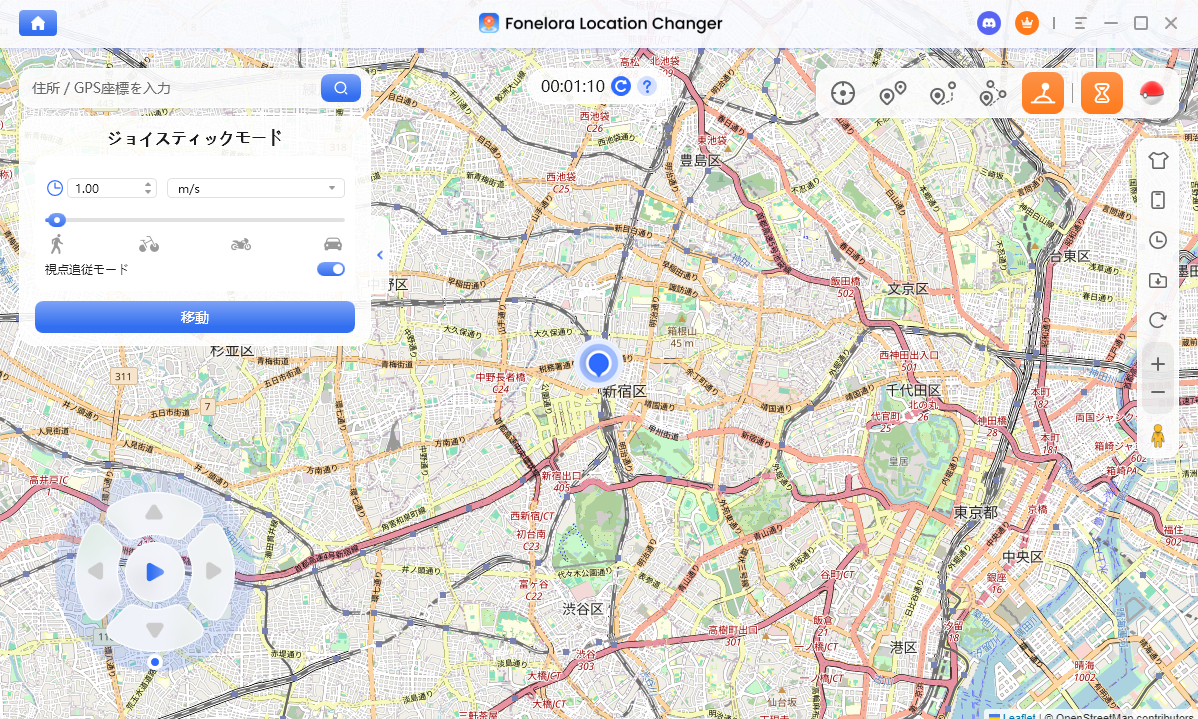Open the title bar hamburger menu
Image resolution: width=1198 pixels, height=719 pixels.
[1081, 23]
